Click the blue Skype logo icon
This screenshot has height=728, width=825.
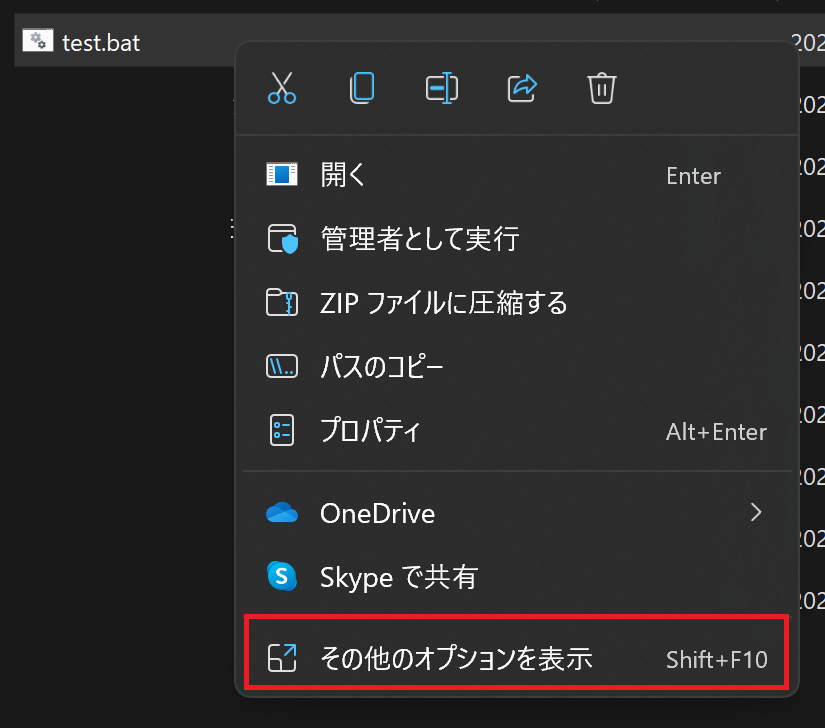[x=283, y=577]
